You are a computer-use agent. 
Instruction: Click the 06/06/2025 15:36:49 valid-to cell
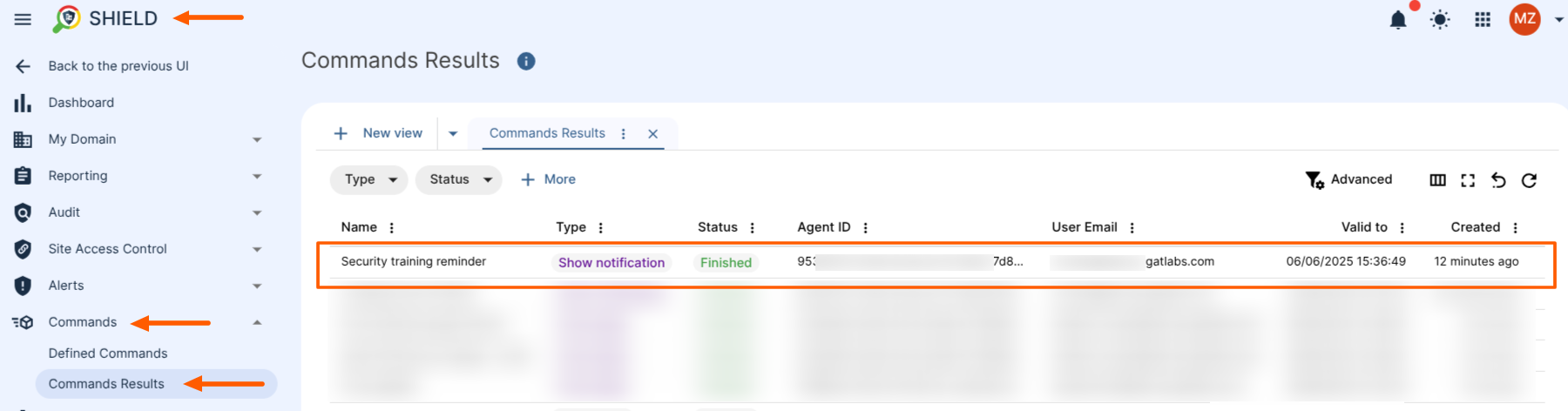[1346, 261]
